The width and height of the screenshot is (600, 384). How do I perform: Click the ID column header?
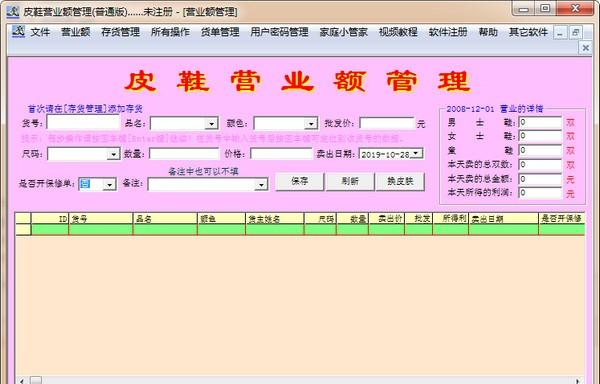pyautogui.click(x=50, y=218)
